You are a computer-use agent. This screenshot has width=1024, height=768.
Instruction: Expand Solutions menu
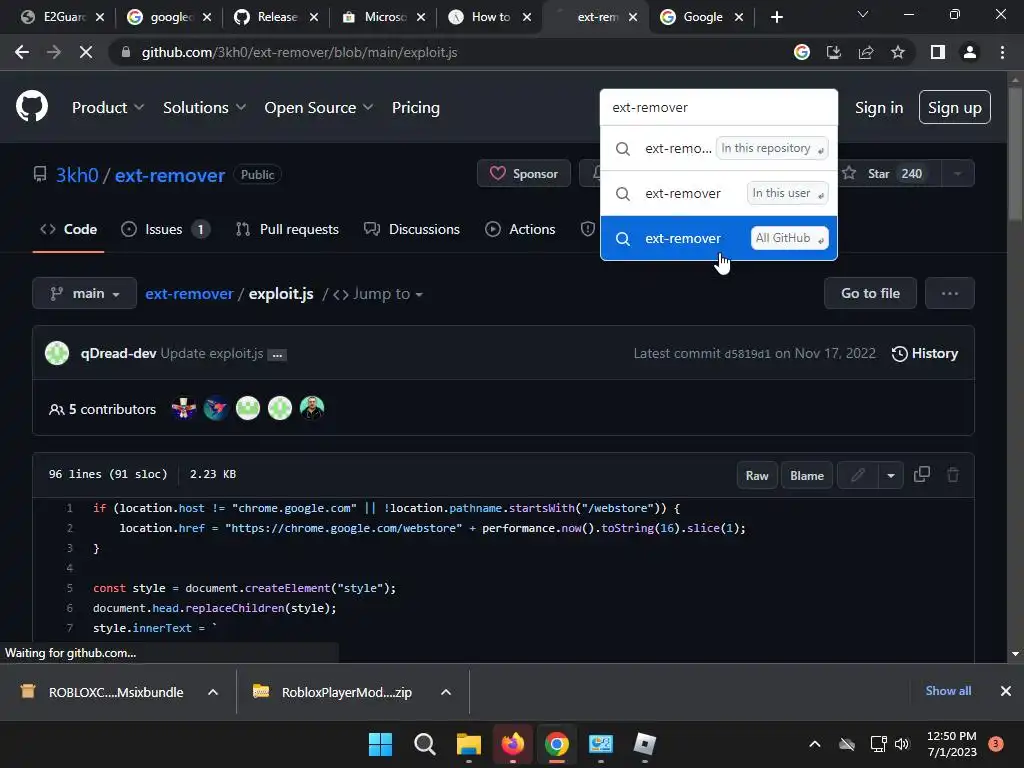click(x=204, y=107)
